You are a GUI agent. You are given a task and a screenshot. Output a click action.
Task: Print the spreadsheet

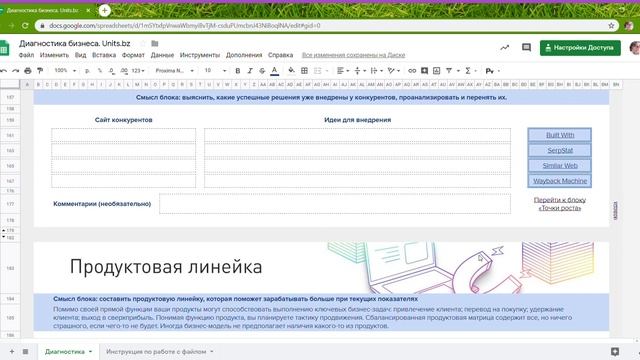[x=28, y=71]
